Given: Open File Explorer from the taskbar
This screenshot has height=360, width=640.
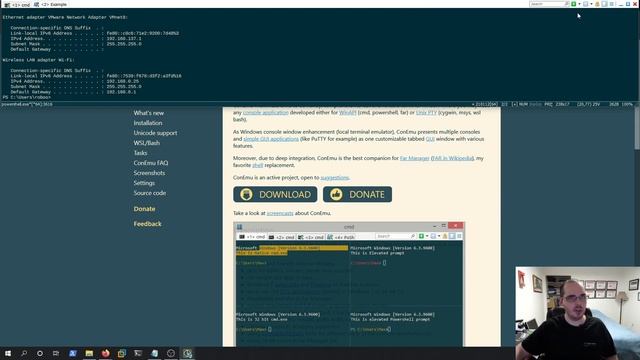Looking at the screenshot, I should click(89, 353).
